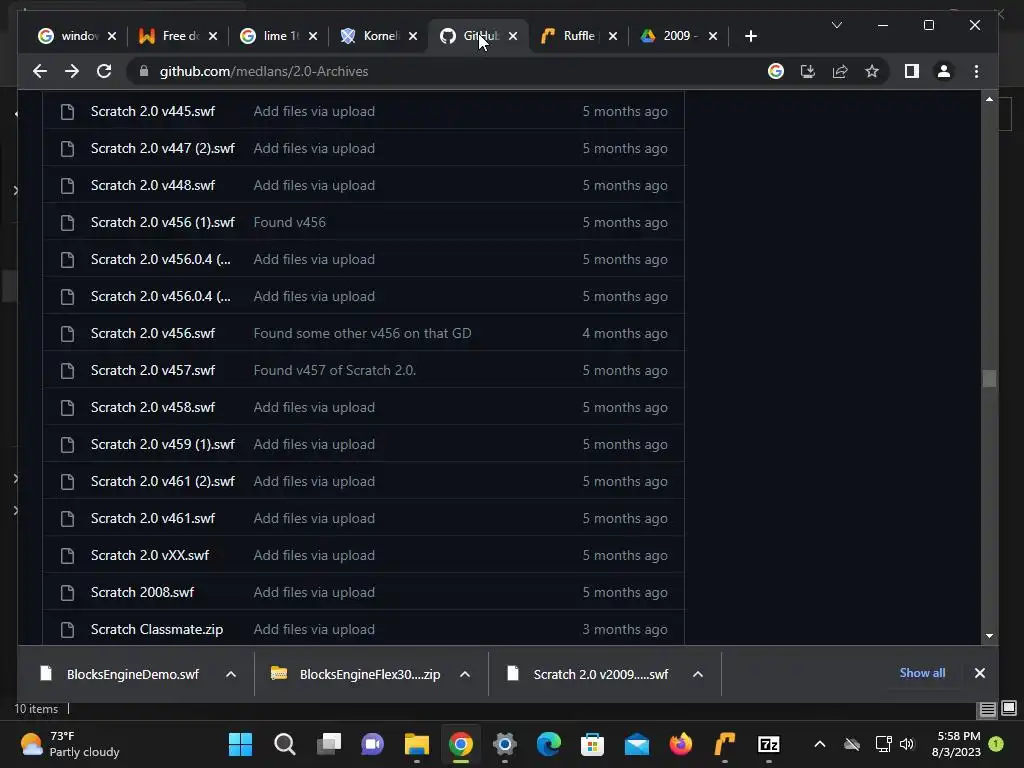Viewport: 1024px width, 768px height.
Task: Open Scratch 2.0 v457.swf file
Action: pos(153,370)
